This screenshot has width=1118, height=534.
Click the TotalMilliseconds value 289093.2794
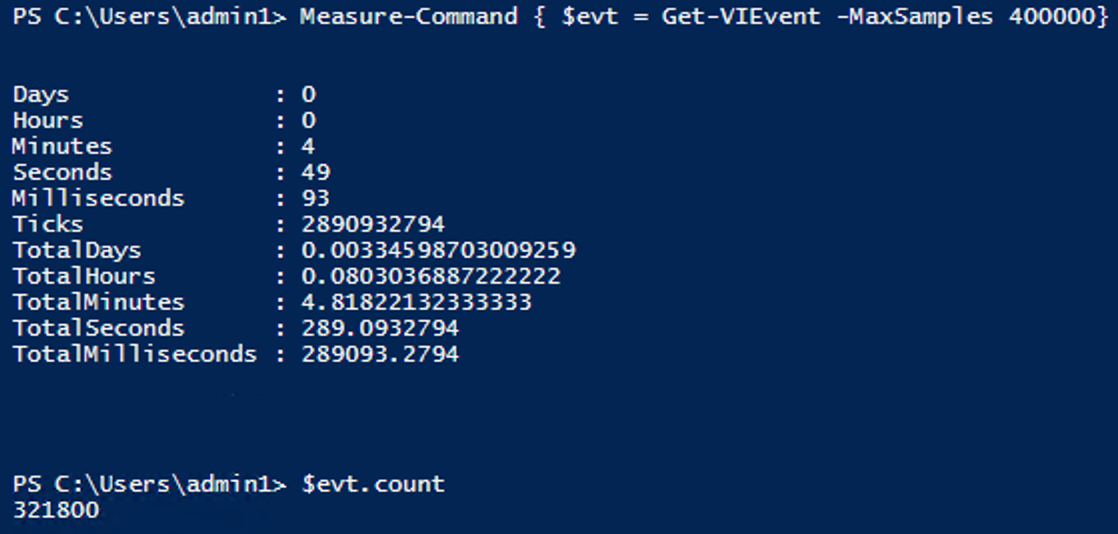tap(380, 355)
